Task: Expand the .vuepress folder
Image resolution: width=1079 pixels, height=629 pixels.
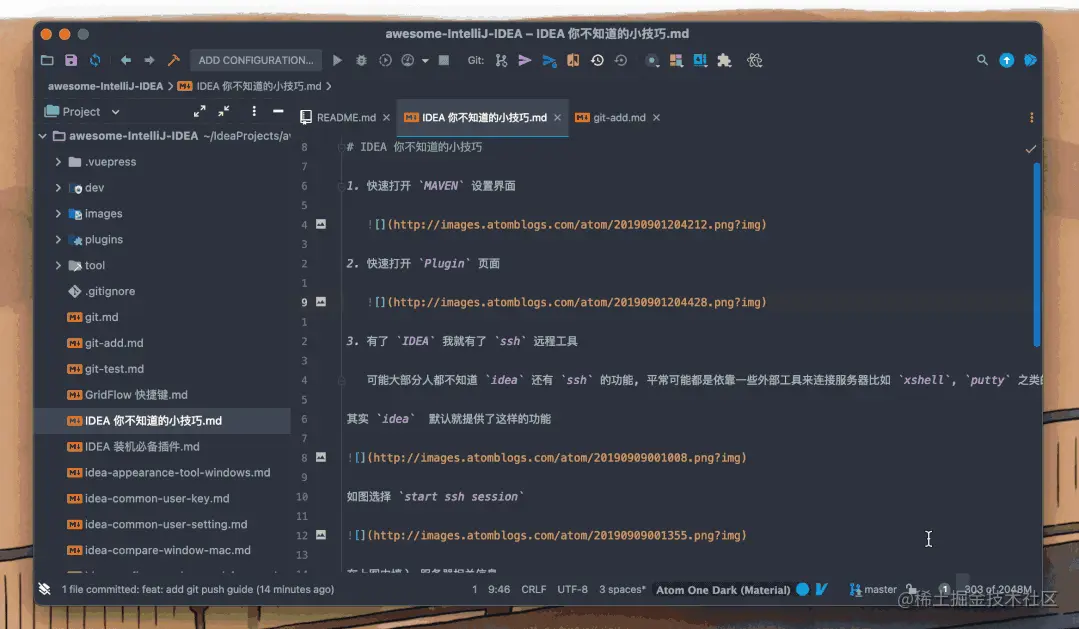Action: coord(58,162)
